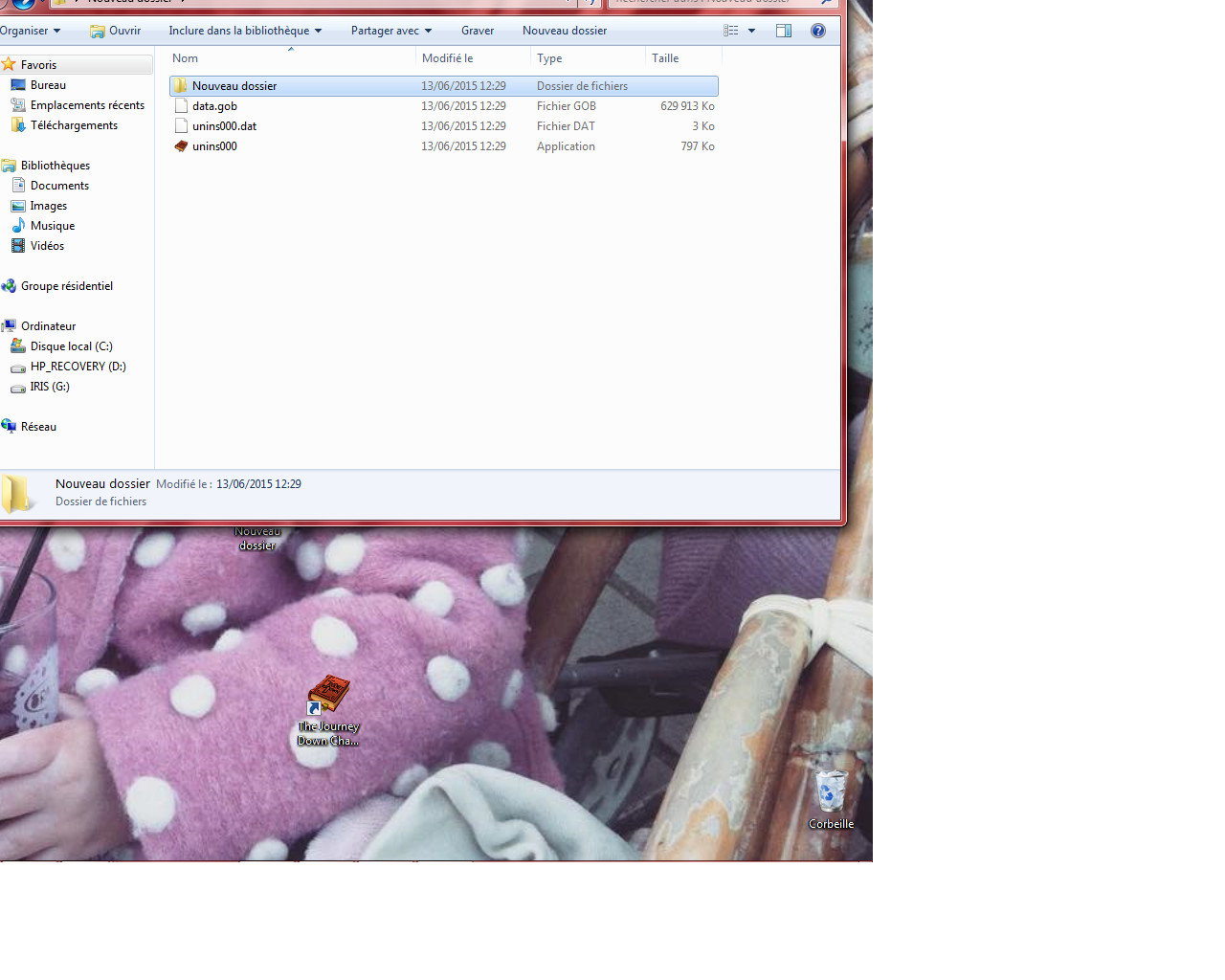The height and width of the screenshot is (980, 1225).
Task: Click the Bureau monitor icon
Action: (x=18, y=85)
